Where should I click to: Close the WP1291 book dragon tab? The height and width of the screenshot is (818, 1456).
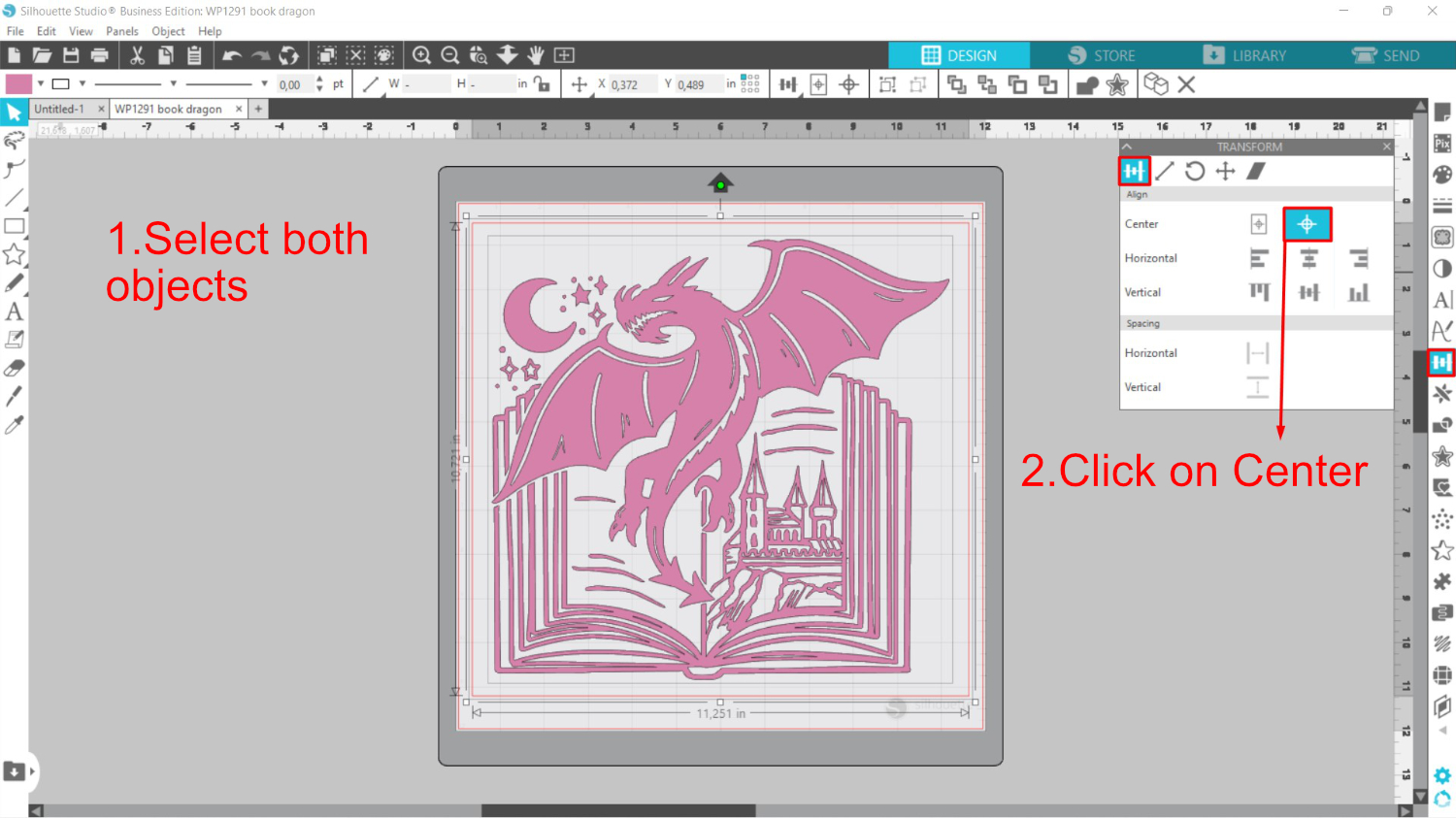click(239, 110)
